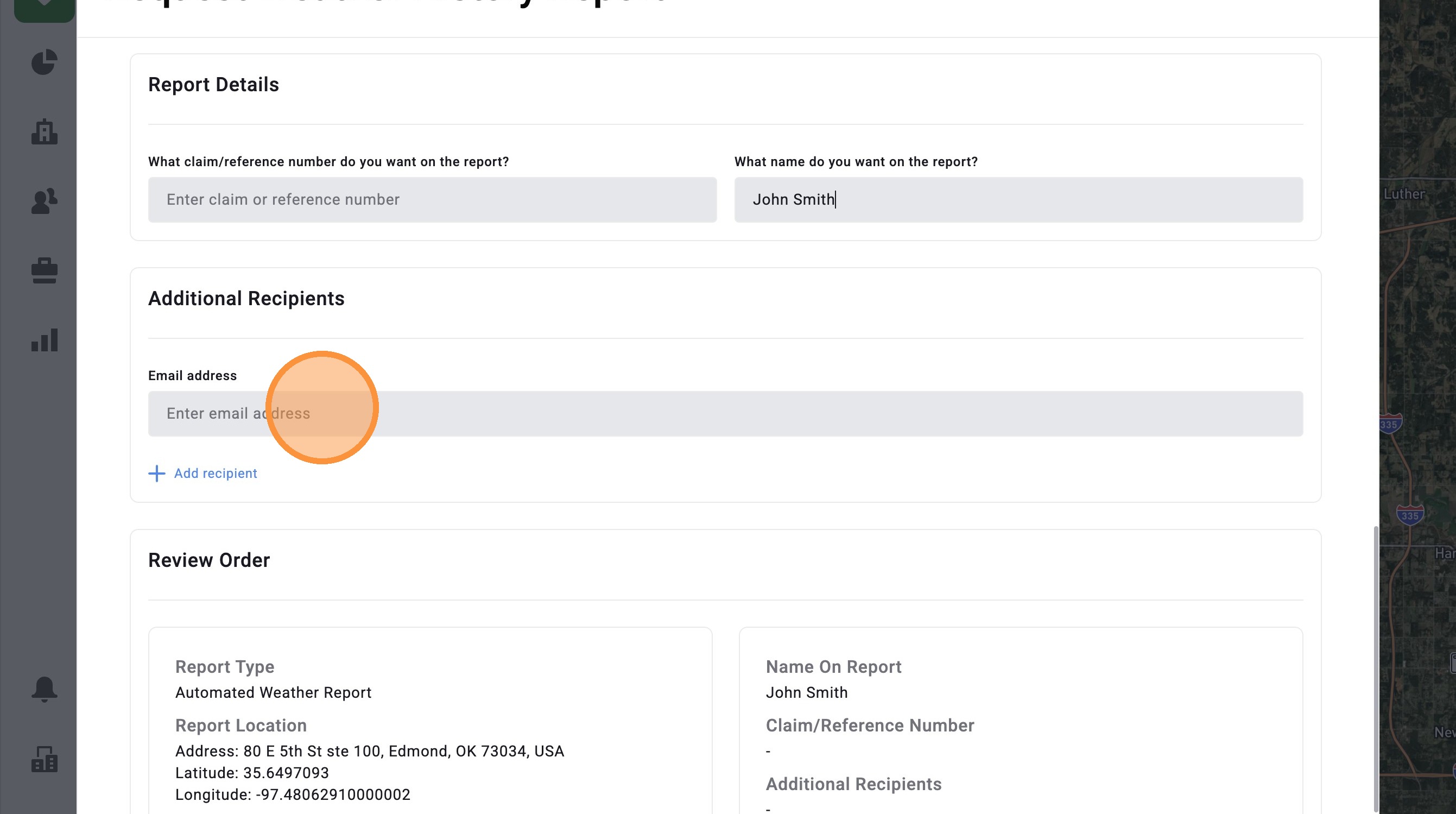This screenshot has height=814, width=1456.
Task: Click the plus icon beside Add recipient
Action: [156, 473]
